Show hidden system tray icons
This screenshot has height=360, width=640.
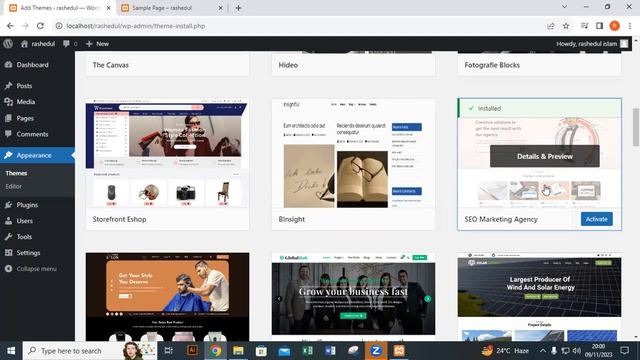(542, 351)
